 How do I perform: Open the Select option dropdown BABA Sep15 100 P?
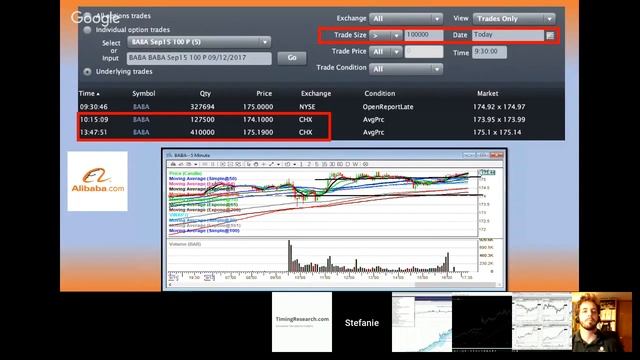point(199,42)
